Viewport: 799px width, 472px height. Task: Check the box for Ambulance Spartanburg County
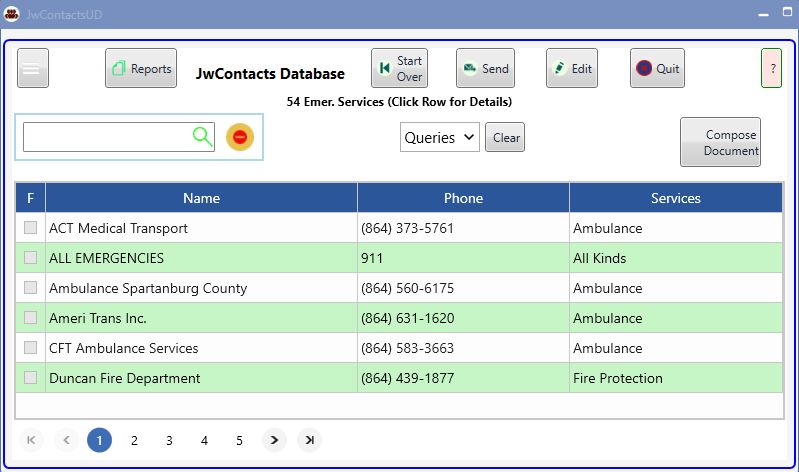[31, 287]
